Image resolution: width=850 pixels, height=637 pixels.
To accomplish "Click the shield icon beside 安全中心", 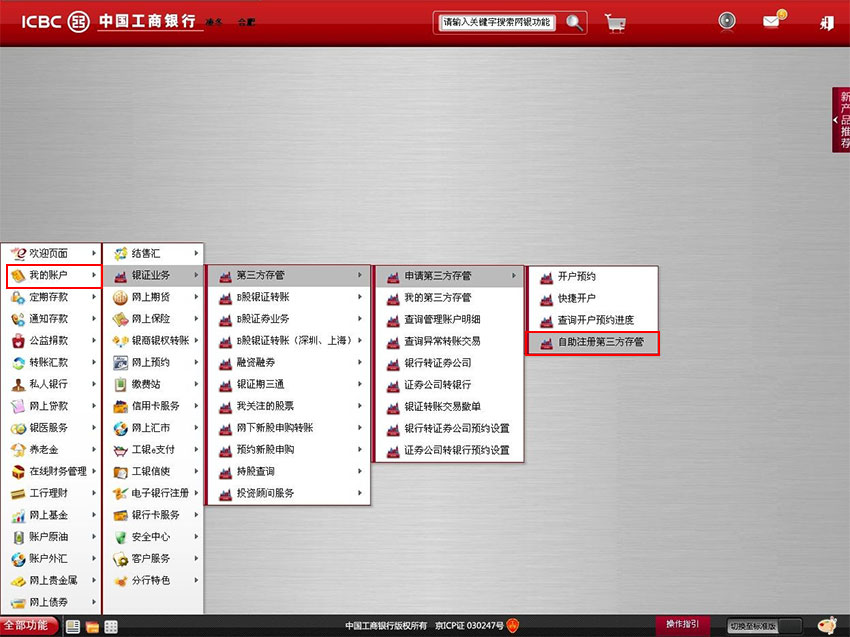I will click(120, 537).
